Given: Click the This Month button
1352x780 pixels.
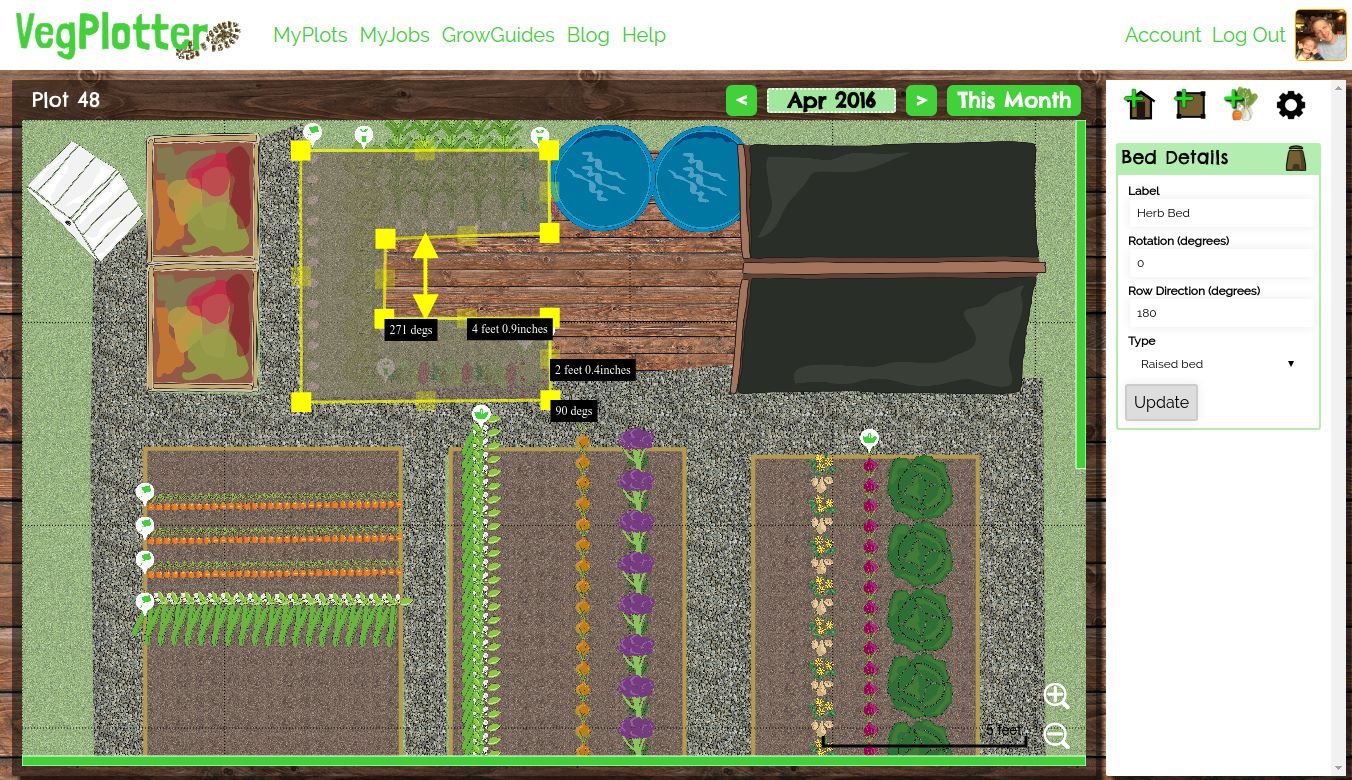Looking at the screenshot, I should coord(1013,100).
